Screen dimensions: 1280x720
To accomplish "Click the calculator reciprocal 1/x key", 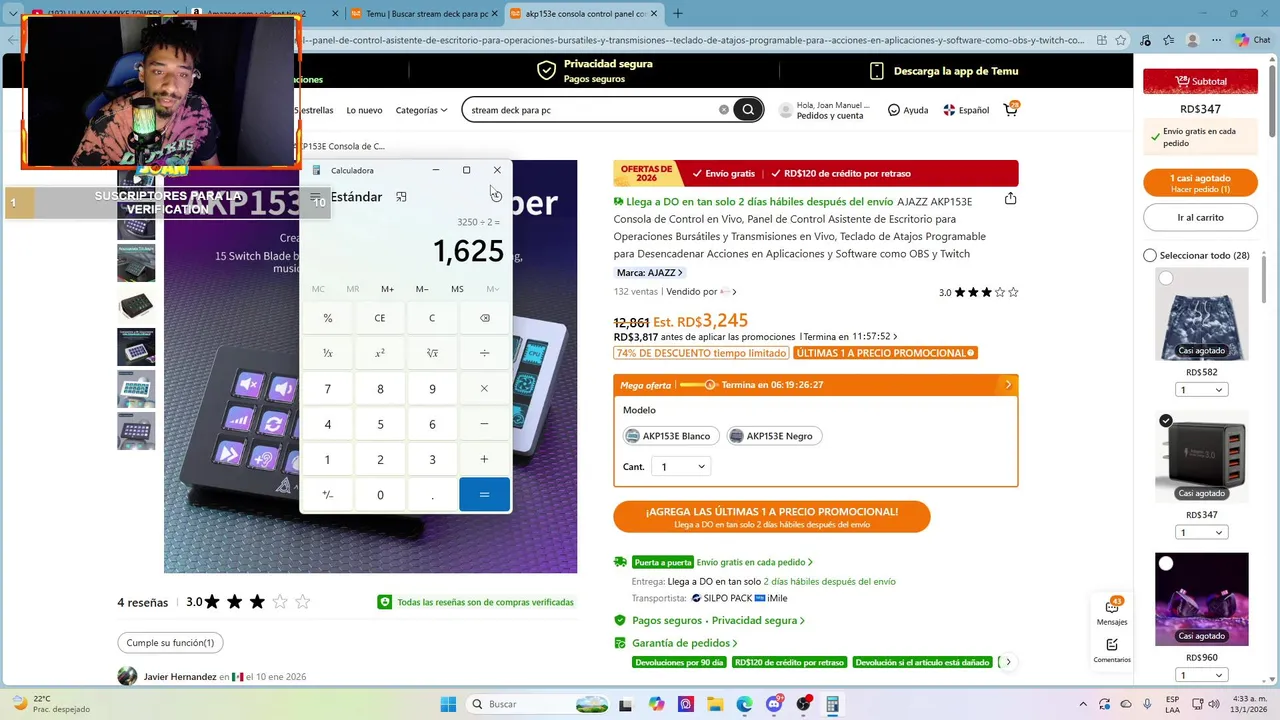I will point(327,353).
